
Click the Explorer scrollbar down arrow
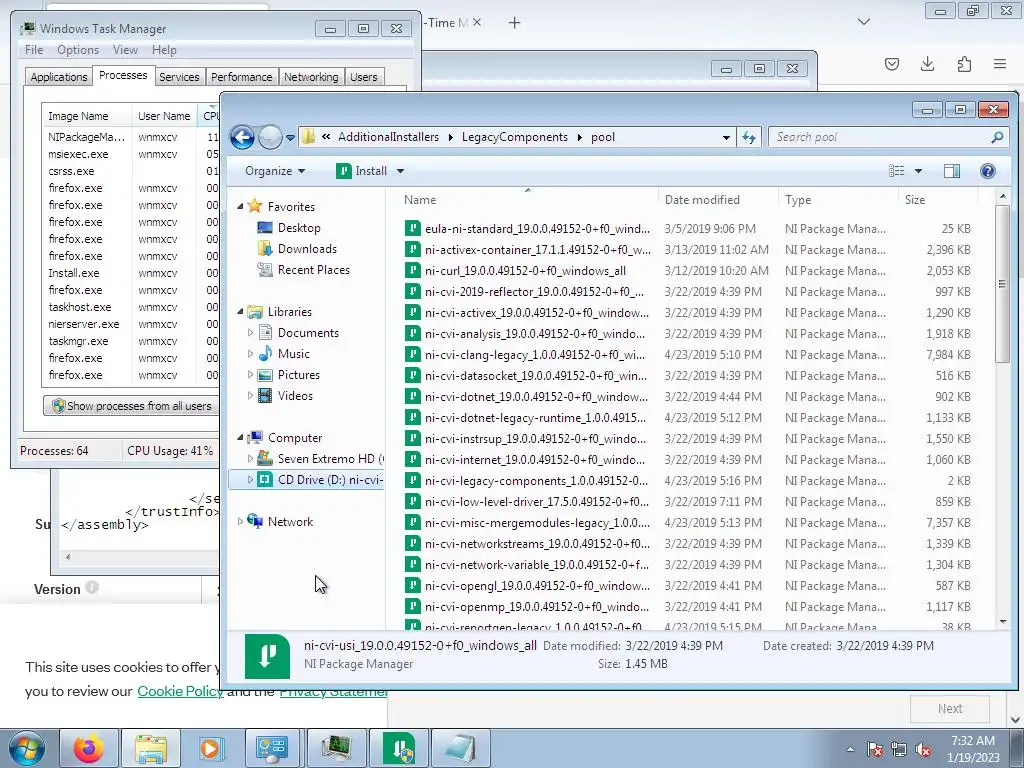(1002, 622)
